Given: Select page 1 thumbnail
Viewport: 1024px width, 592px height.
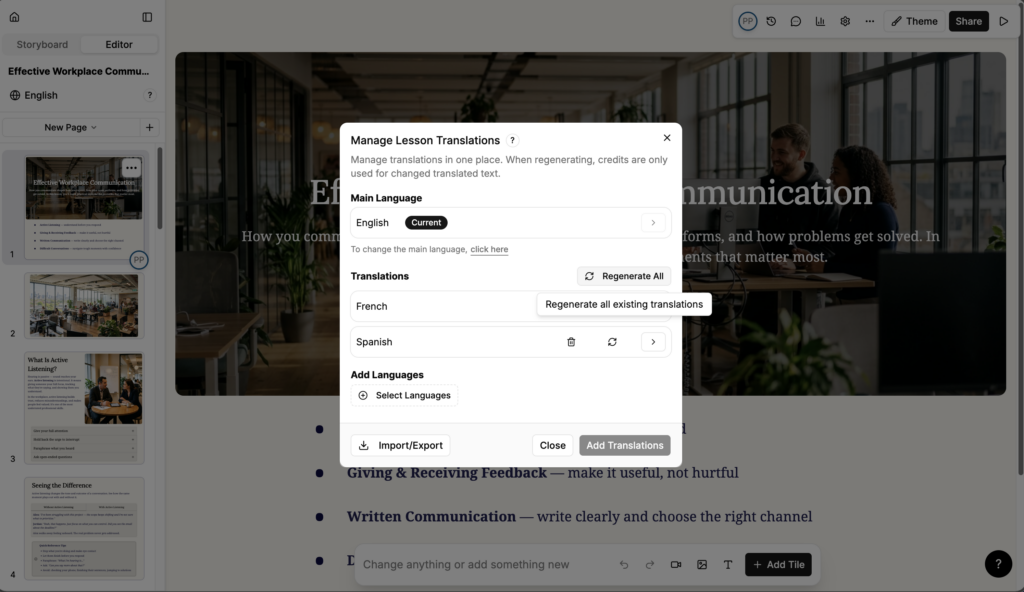Looking at the screenshot, I should (x=84, y=207).
